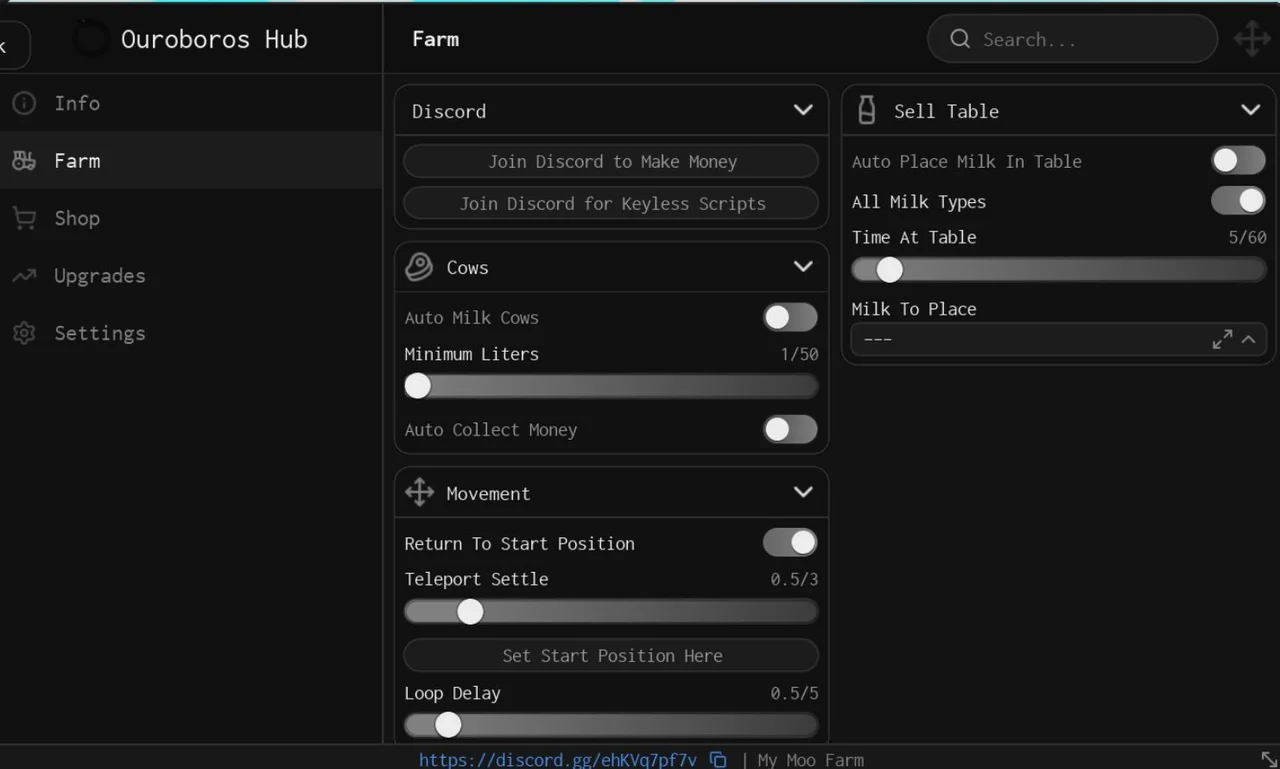Click the magnifier icon in search bar
The width and height of the screenshot is (1280, 769).
tap(960, 39)
